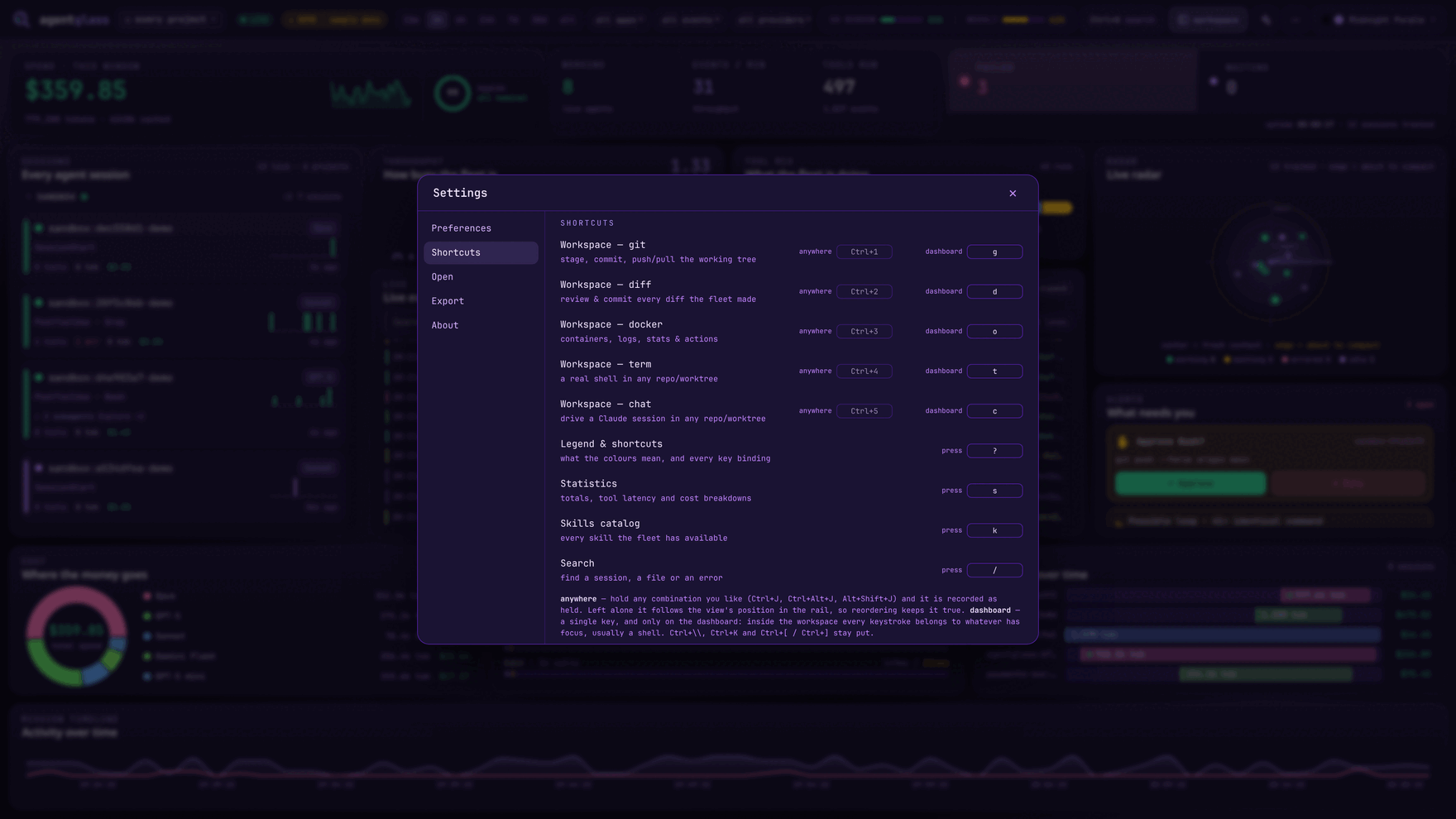The image size is (1456, 819).
Task: Switch to the Export section
Action: click(x=481, y=301)
